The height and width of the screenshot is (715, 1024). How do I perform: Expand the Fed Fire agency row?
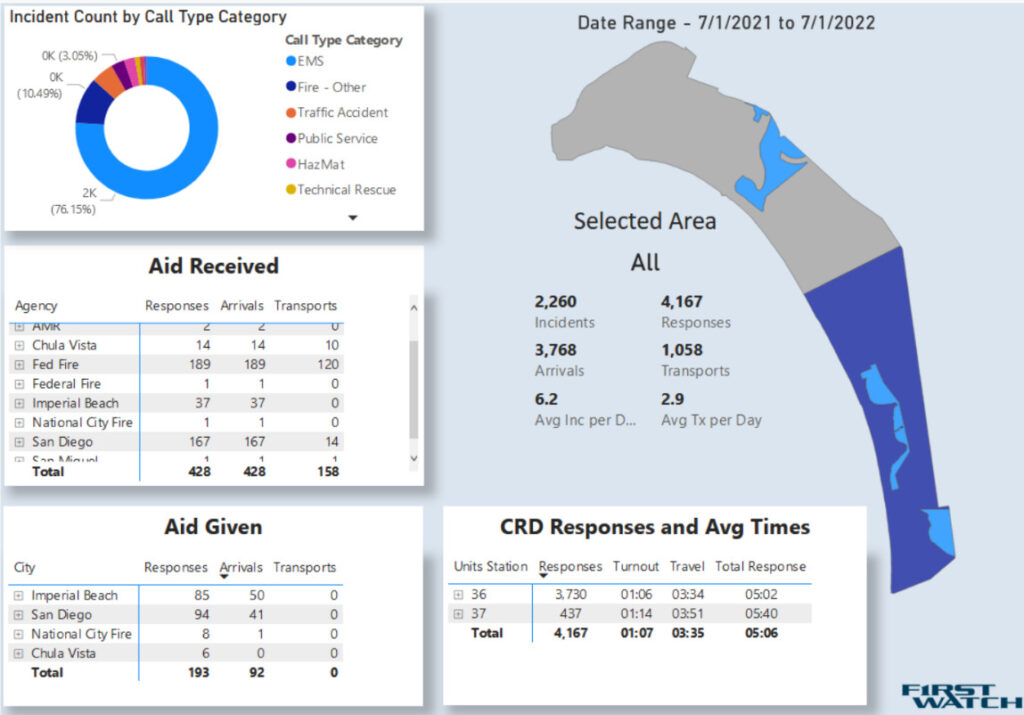coord(19,364)
